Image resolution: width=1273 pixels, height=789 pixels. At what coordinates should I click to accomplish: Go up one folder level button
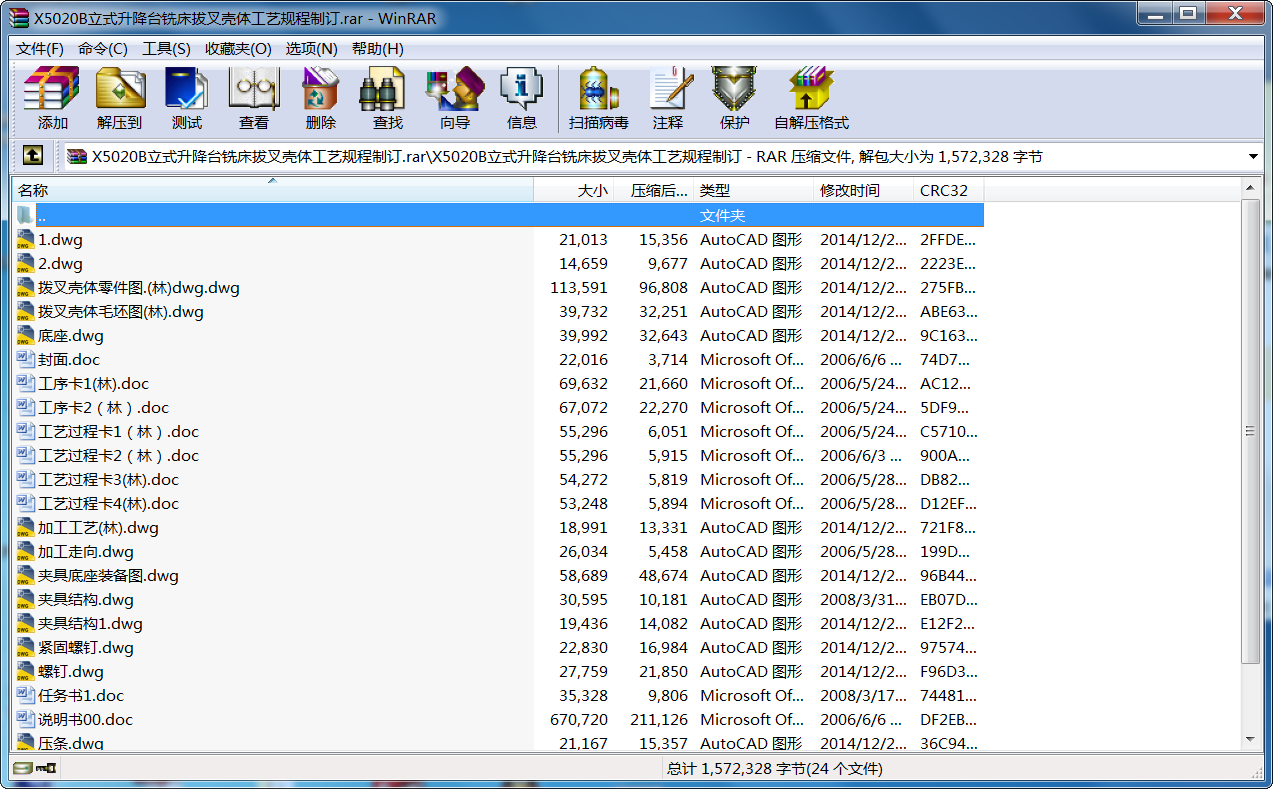point(32,156)
